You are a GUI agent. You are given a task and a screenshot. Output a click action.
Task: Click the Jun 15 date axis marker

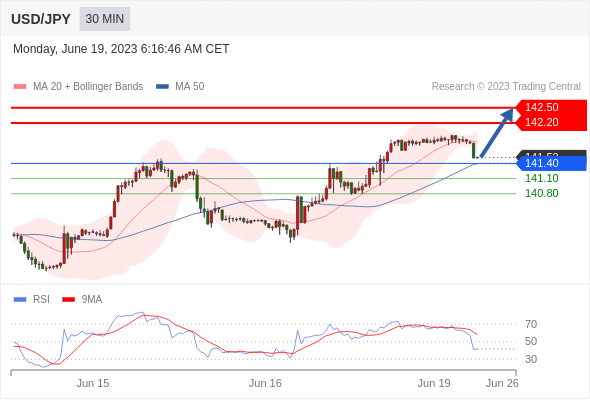click(93, 383)
